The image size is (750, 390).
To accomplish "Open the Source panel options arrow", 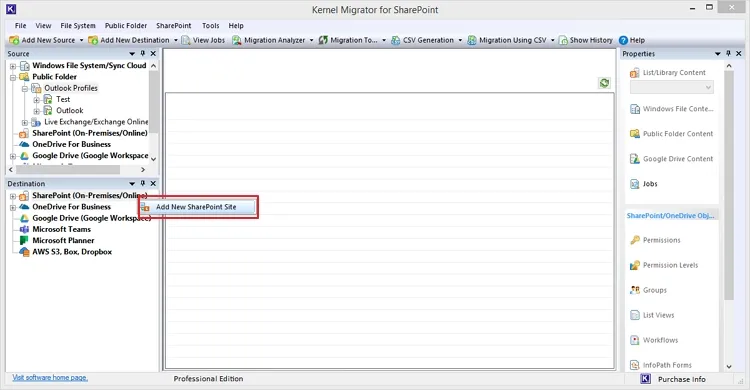I will click(132, 54).
